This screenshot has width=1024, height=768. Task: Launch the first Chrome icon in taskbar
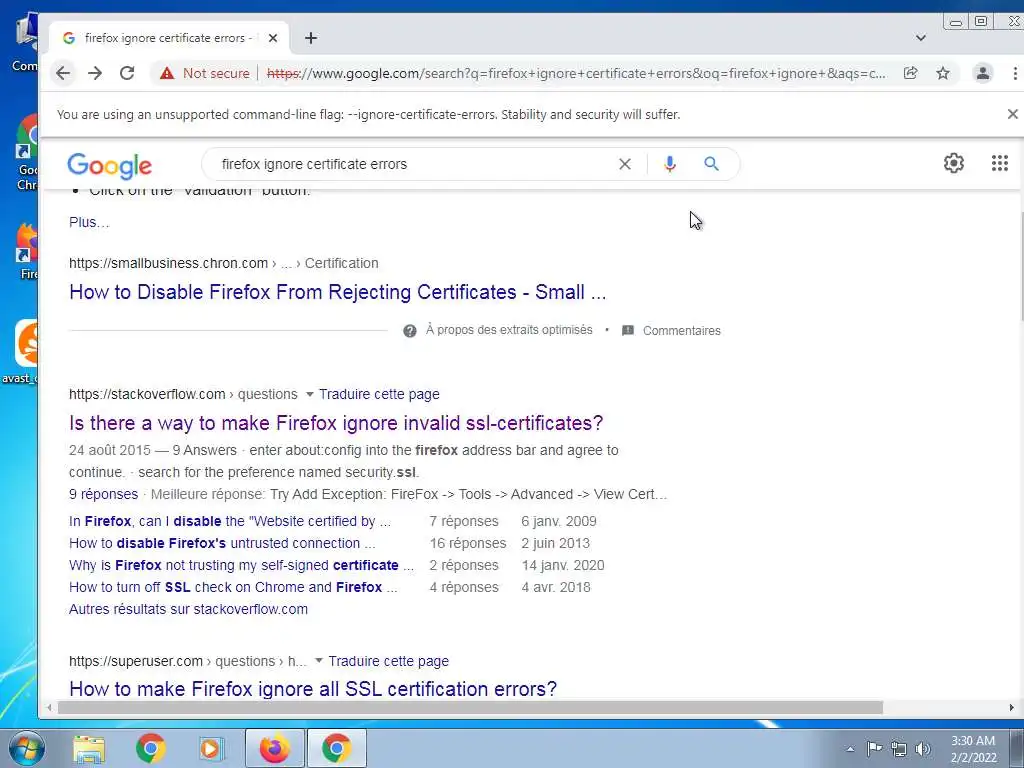tap(150, 748)
